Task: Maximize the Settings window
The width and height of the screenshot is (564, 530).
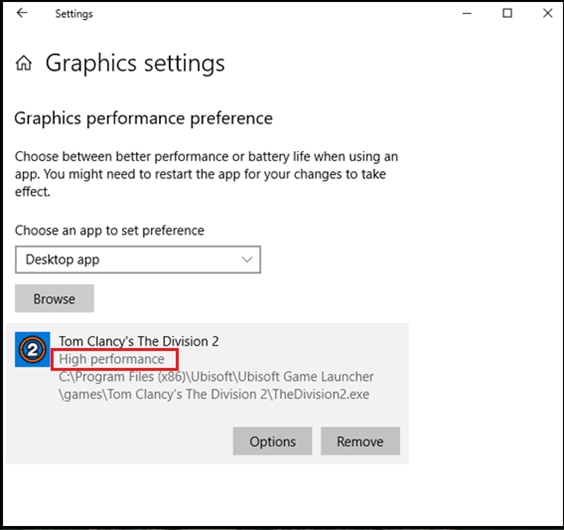Action: [x=507, y=13]
